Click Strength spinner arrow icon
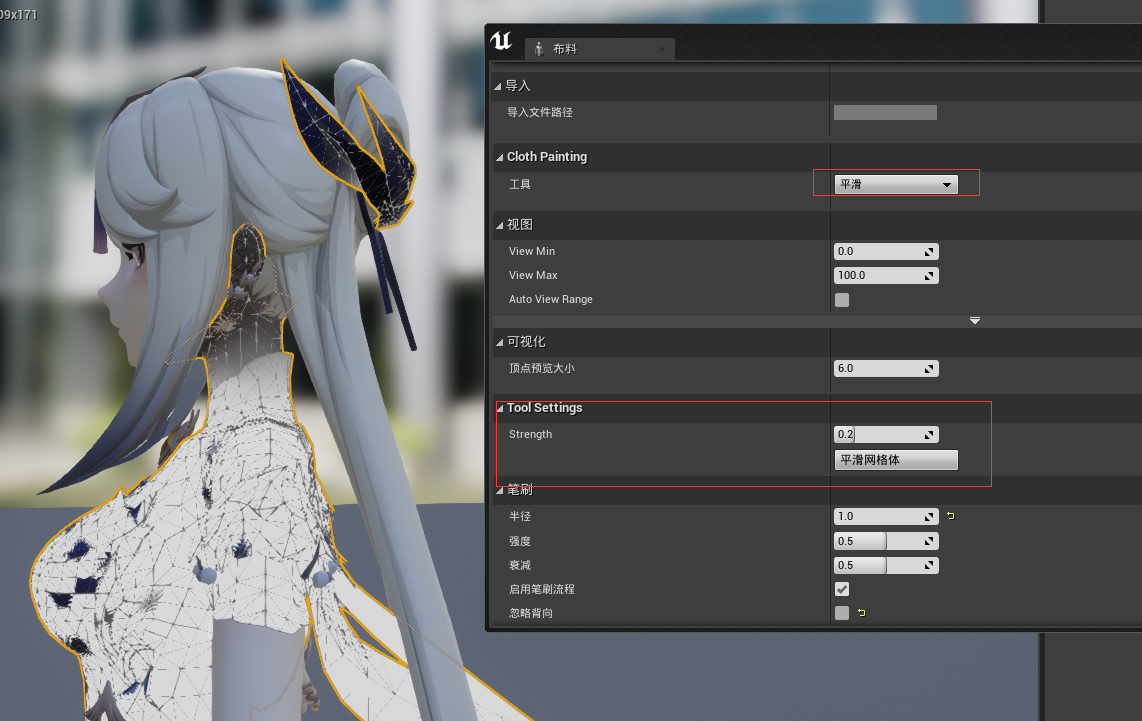This screenshot has width=1142, height=721. pos(929,435)
